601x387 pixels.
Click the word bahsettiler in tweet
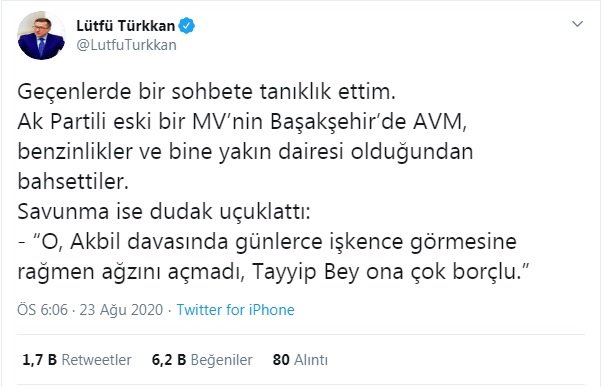tap(73, 181)
